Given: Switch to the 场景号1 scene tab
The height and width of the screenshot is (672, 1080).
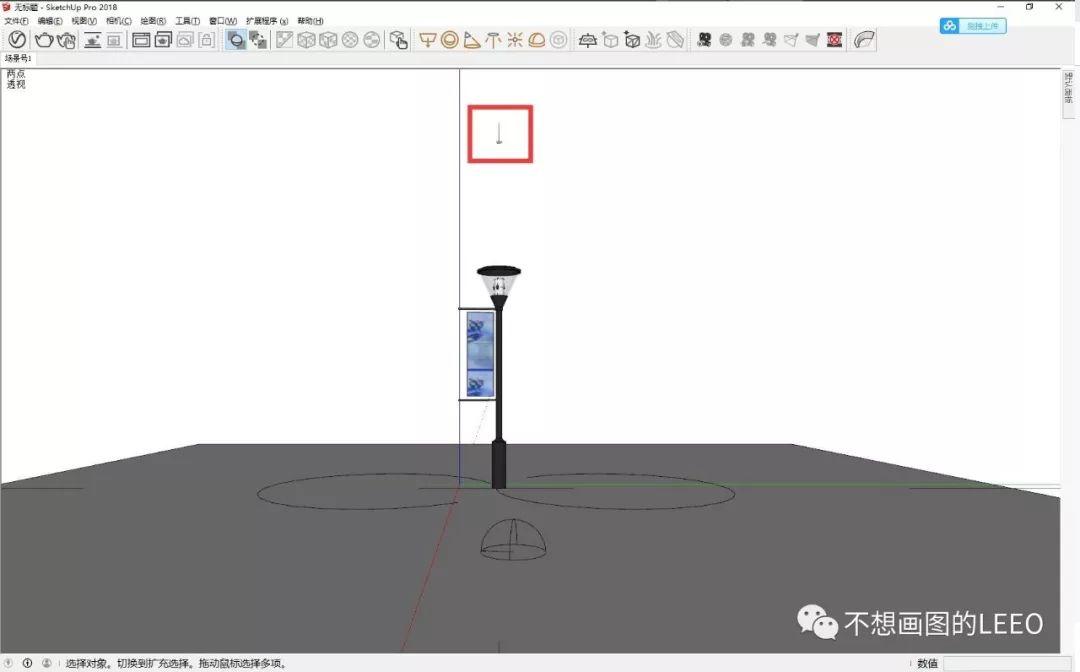Looking at the screenshot, I should (18, 59).
